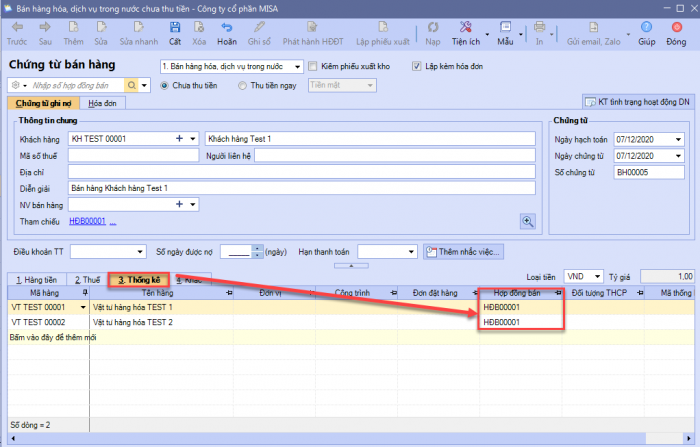
Task: Click the Thêm nhắc việc button
Action: pos(463,251)
